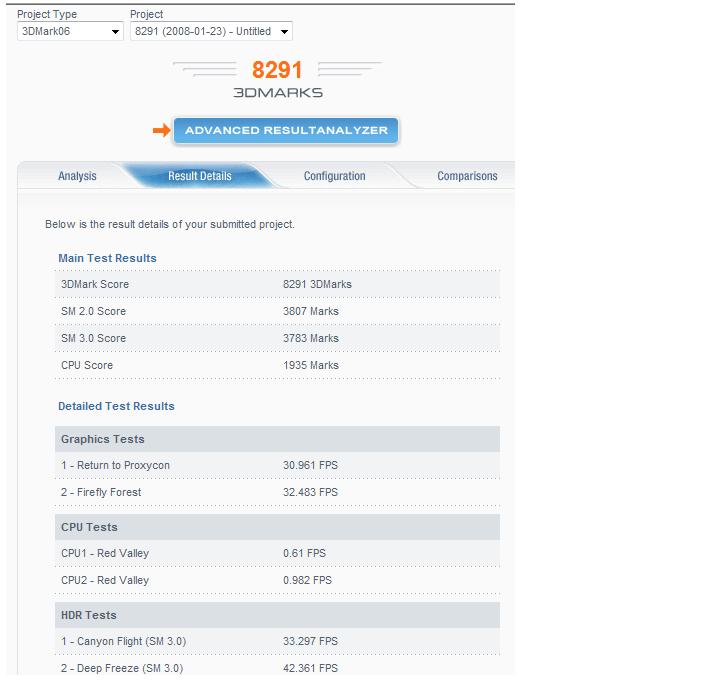Open the Project Type dropdown showing 3DMark06

coord(70,31)
